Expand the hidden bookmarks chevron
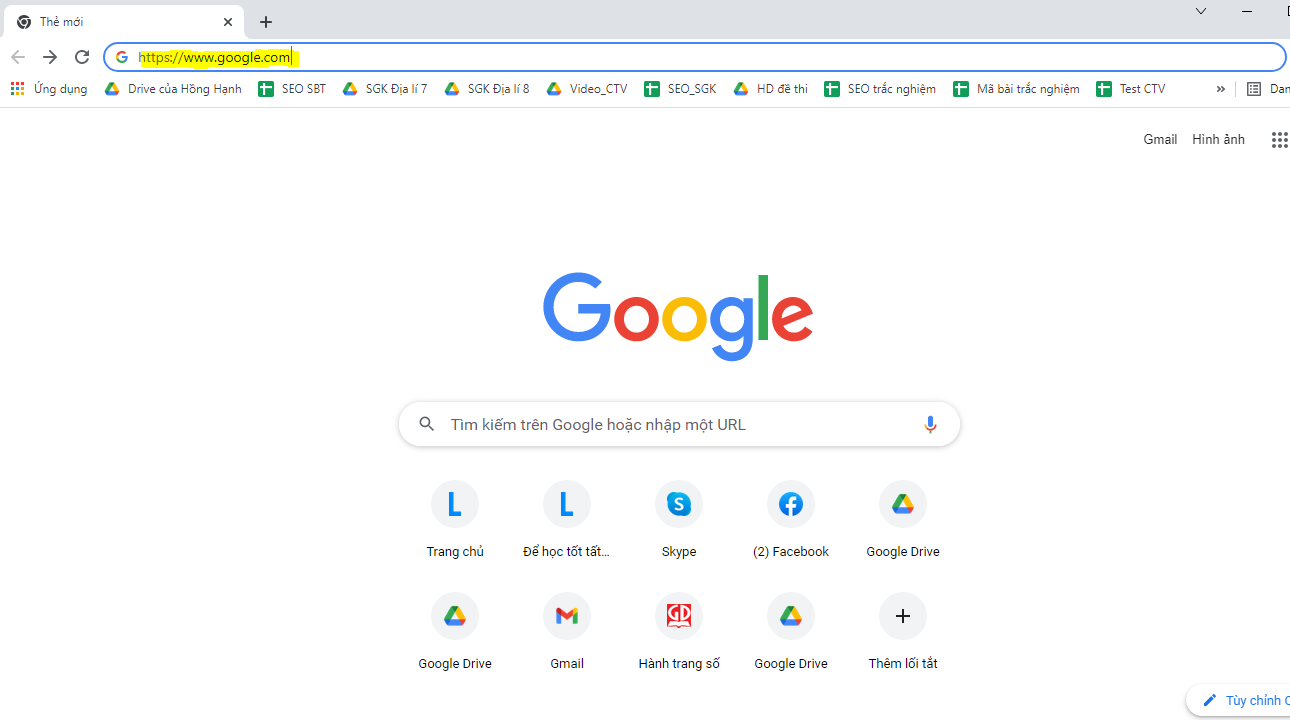 1220,89
